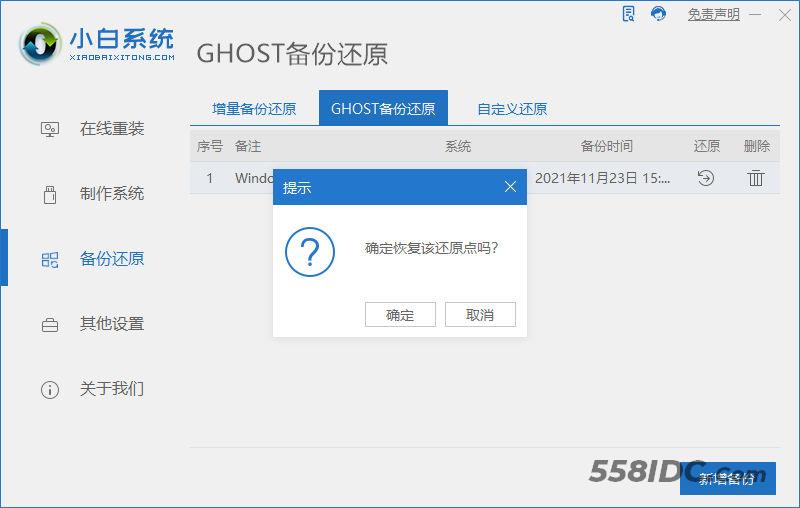
Task: Click the question mark dialog icon
Action: click(x=310, y=252)
